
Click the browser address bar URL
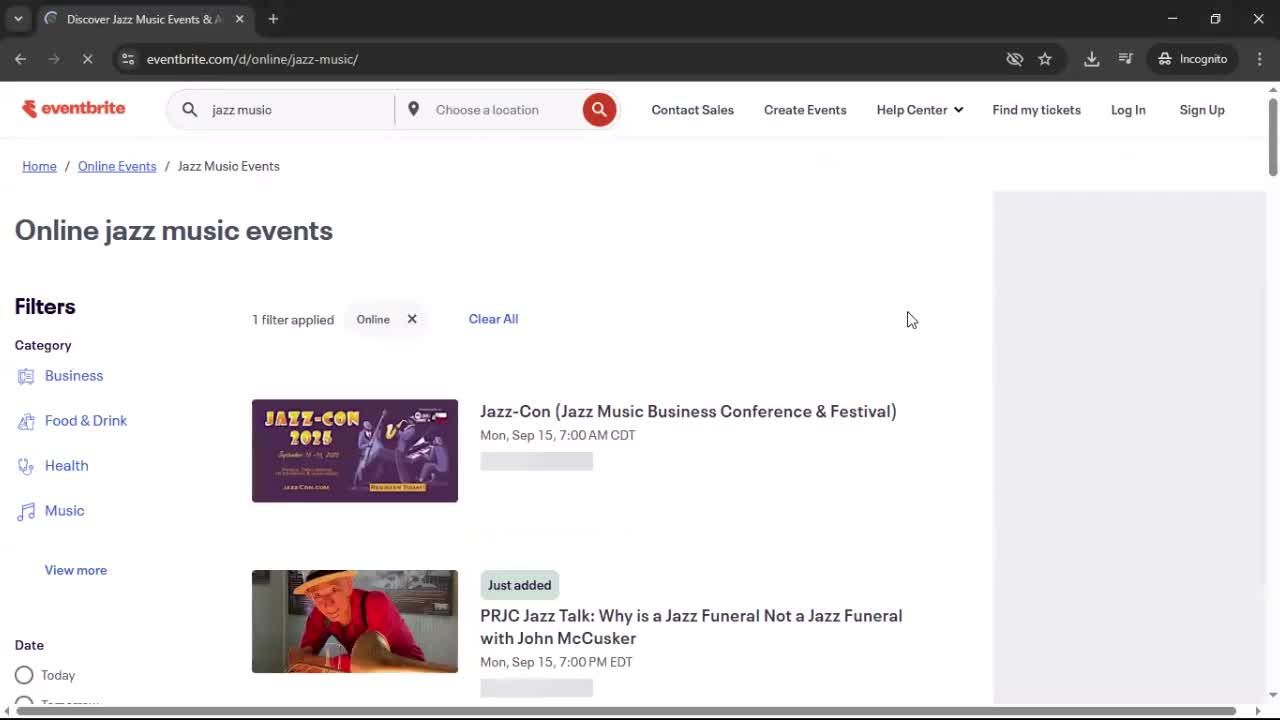[x=252, y=59]
